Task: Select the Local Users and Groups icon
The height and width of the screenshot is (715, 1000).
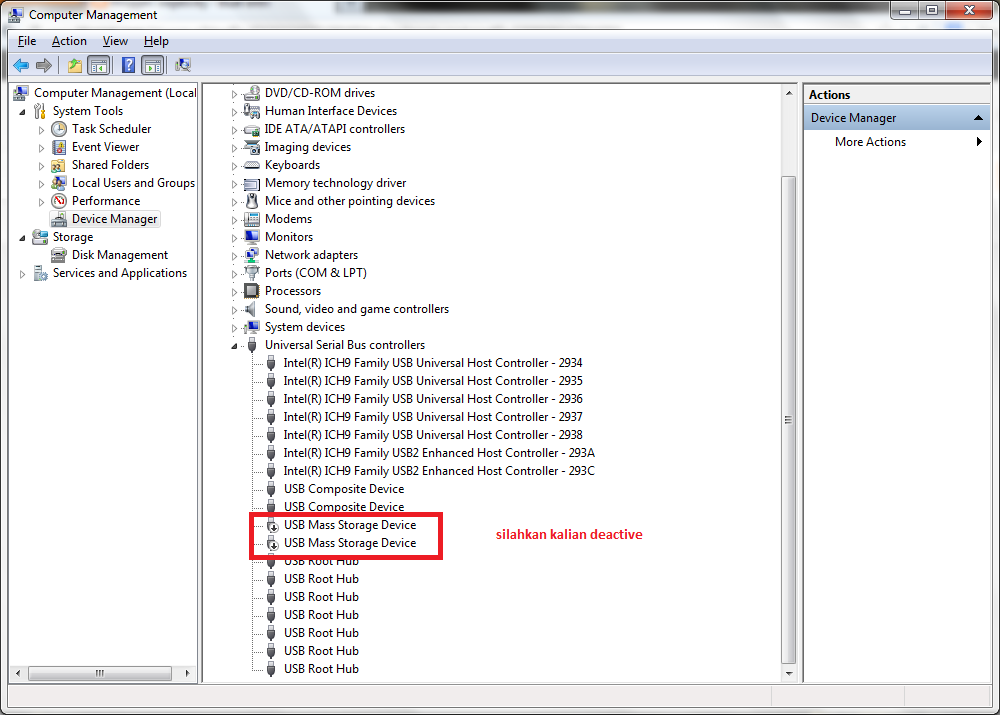Action: point(59,183)
